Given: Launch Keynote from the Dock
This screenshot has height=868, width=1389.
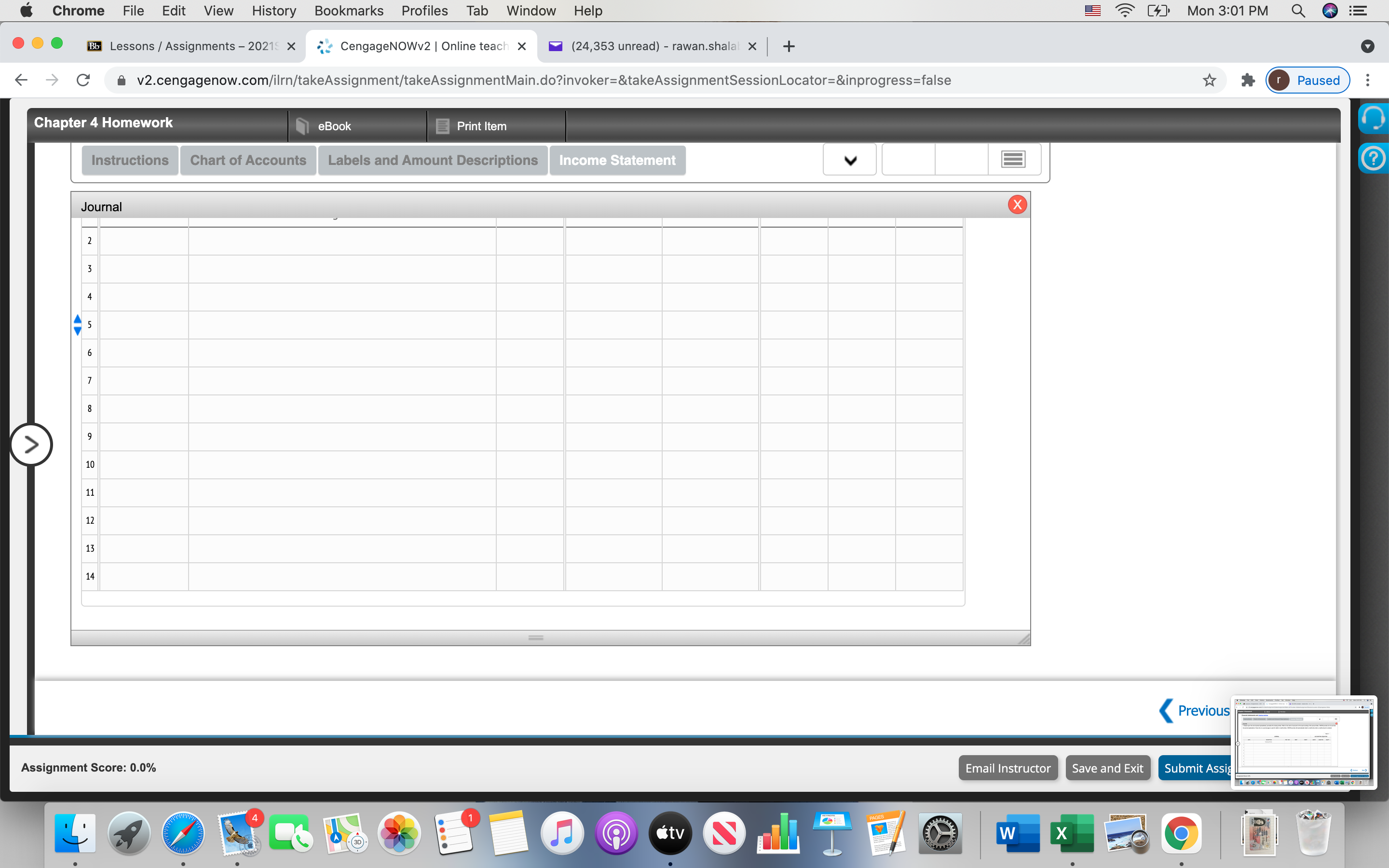Looking at the screenshot, I should point(833,833).
